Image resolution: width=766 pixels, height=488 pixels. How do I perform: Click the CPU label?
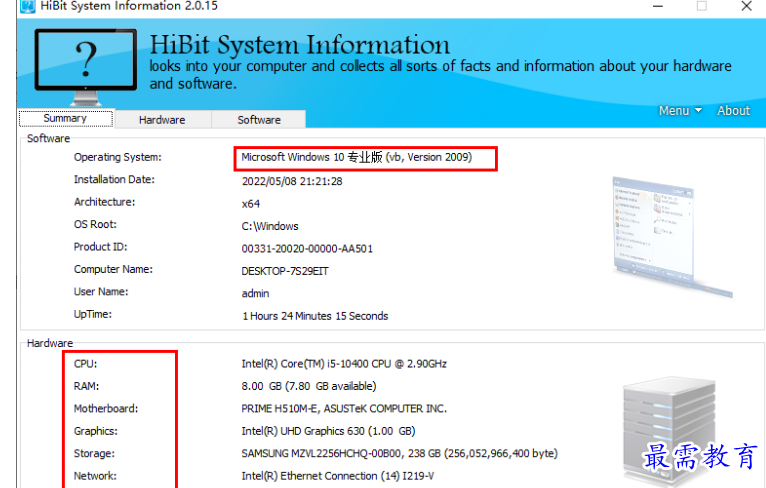point(85,364)
